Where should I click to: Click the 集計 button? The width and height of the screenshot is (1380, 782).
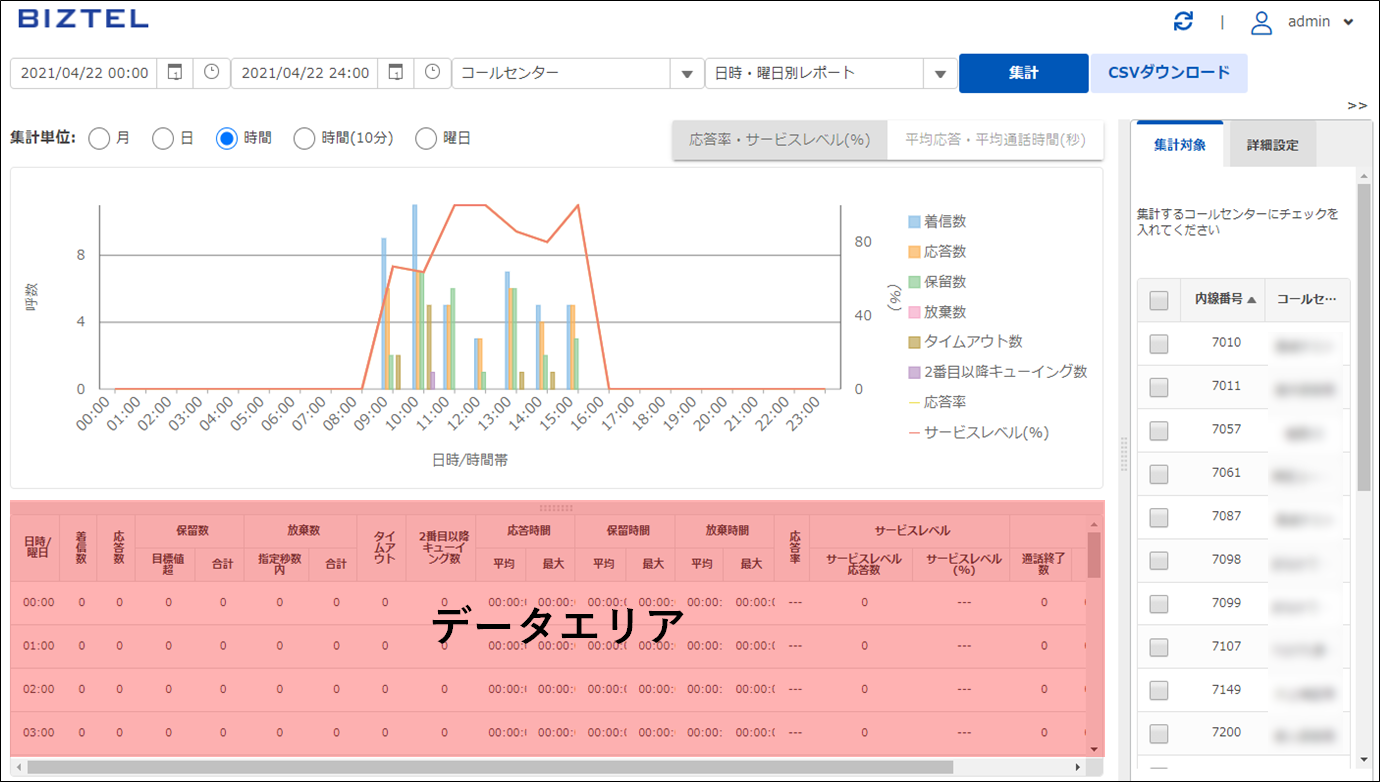1023,73
